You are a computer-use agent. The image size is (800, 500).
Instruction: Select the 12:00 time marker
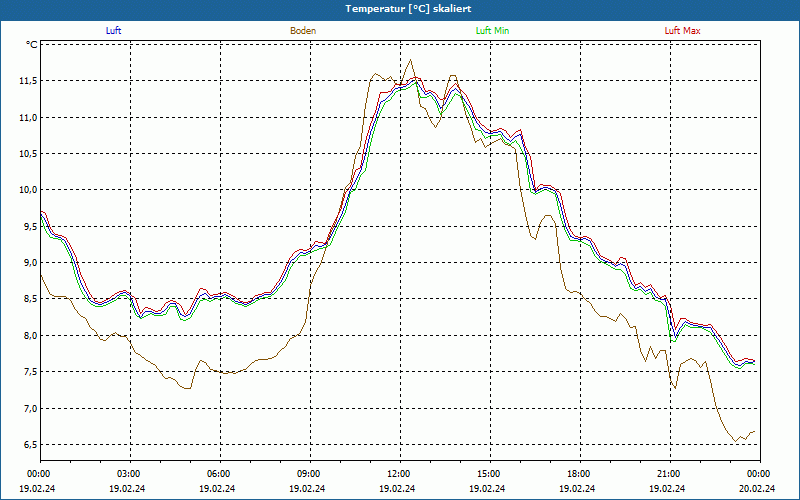pos(398,474)
